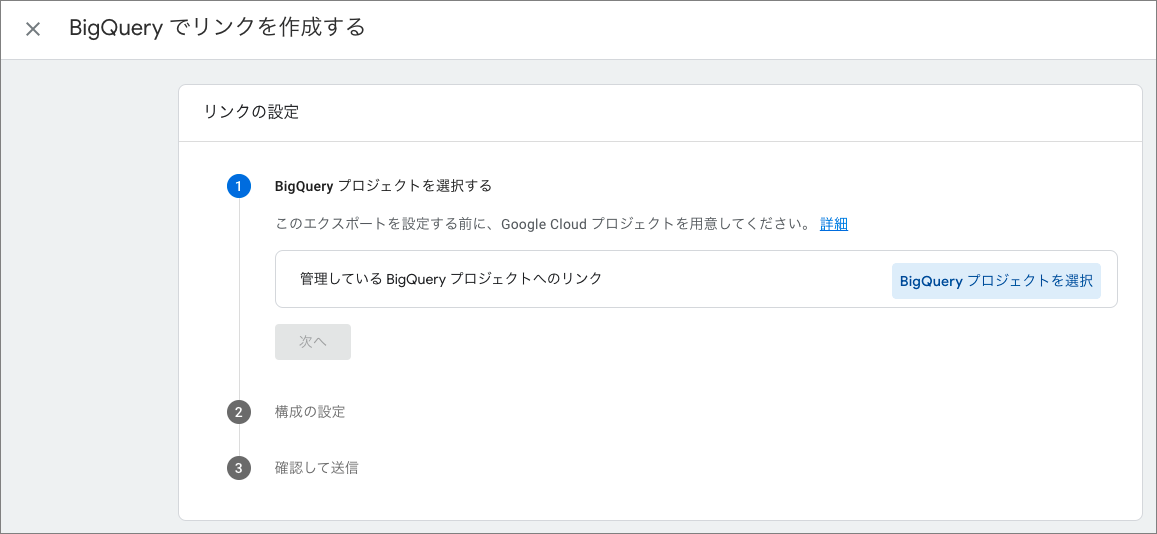Click the リンクの設定 card header
This screenshot has width=1157, height=534.
(252, 113)
